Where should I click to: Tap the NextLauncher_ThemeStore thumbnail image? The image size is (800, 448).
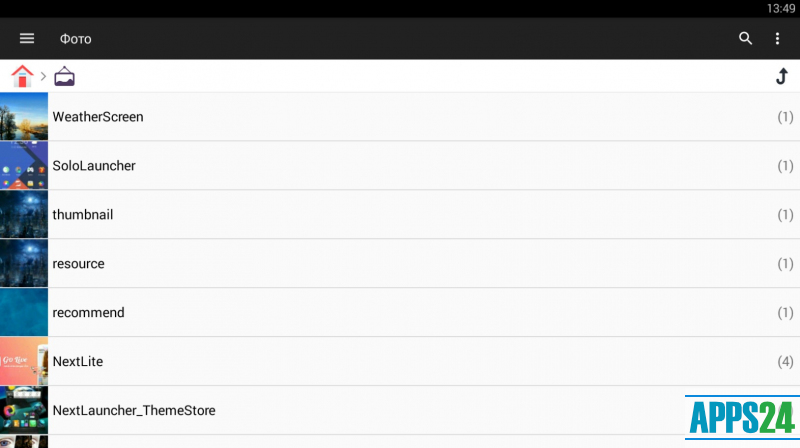coord(24,410)
